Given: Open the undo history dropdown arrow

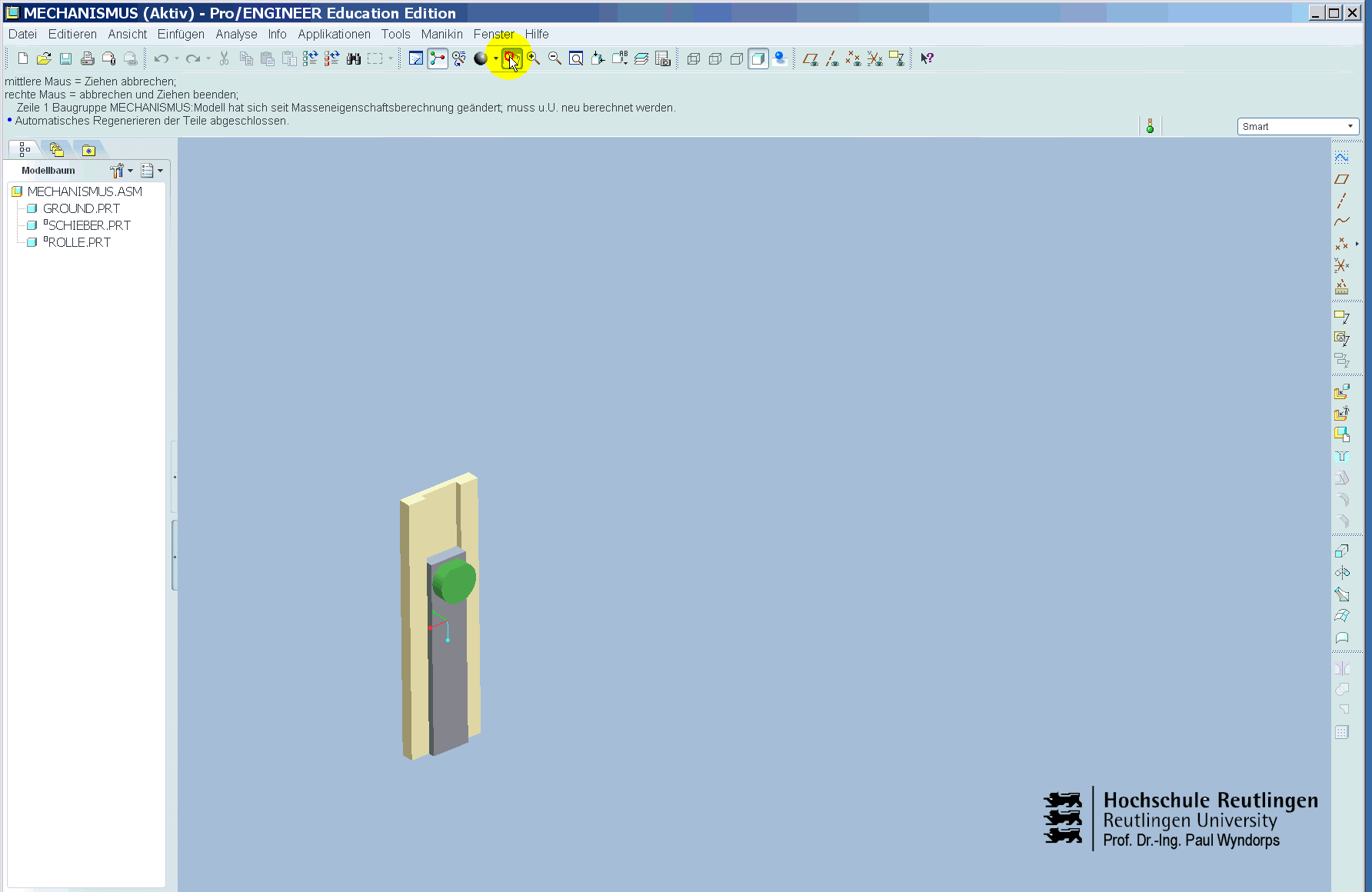Looking at the screenshot, I should tap(177, 58).
